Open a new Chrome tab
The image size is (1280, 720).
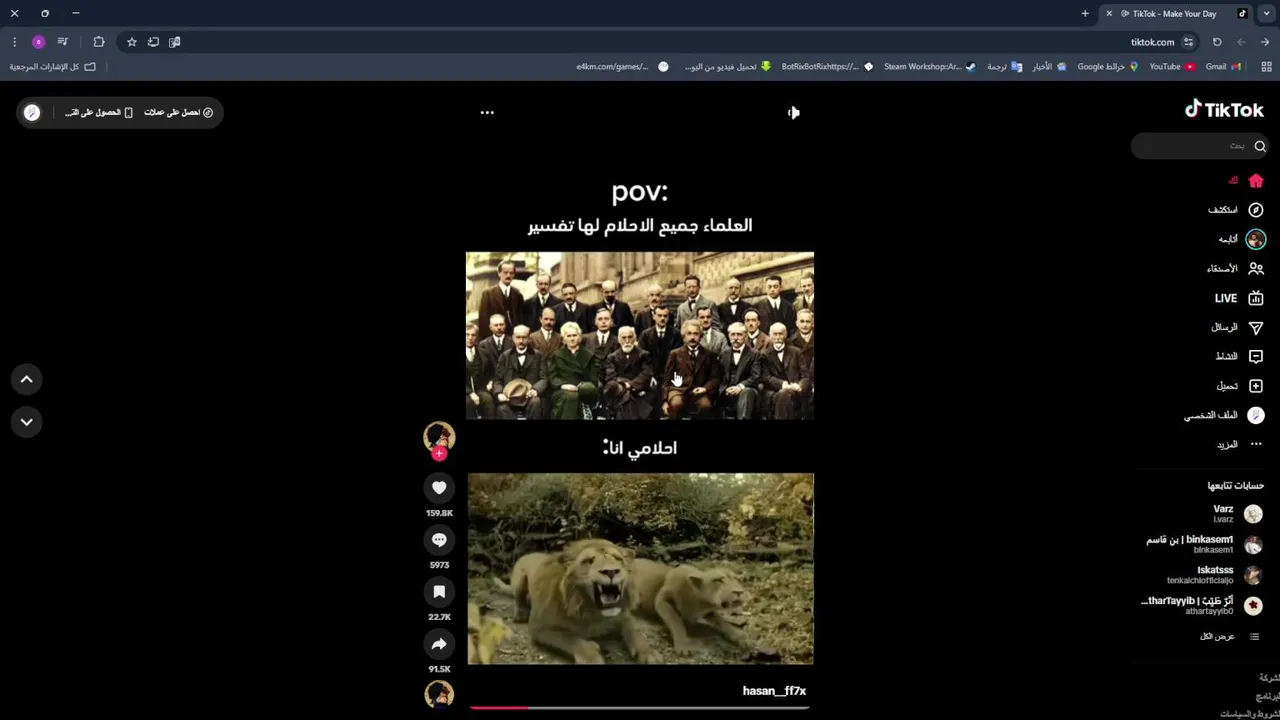tap(1085, 13)
